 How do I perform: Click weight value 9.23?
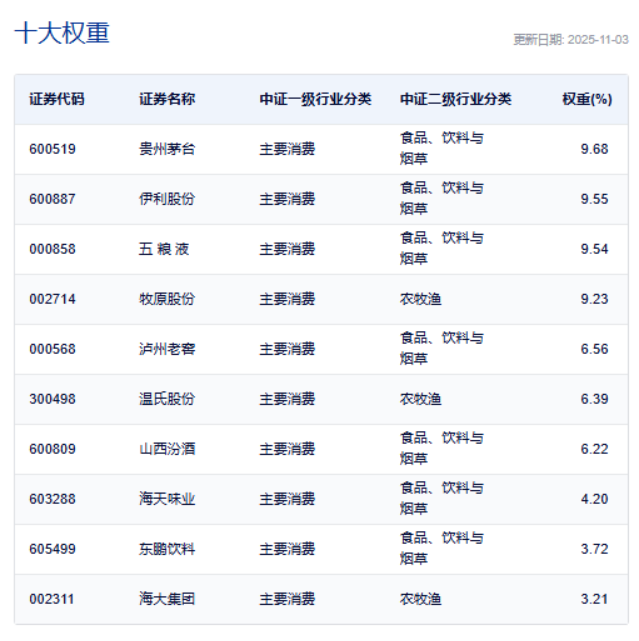594,299
